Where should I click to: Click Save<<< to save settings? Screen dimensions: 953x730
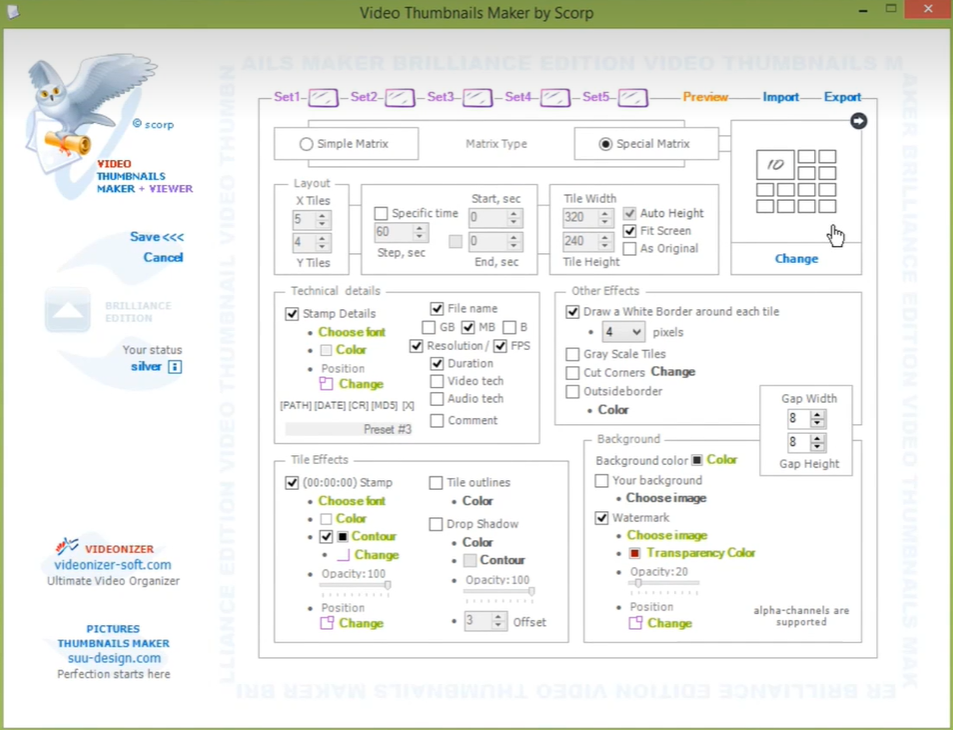click(x=157, y=237)
